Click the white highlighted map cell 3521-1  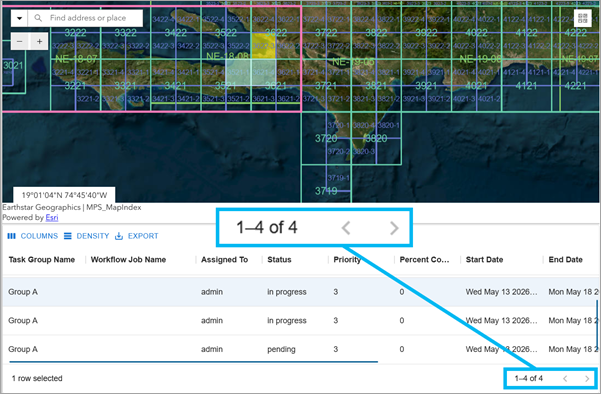[x=238, y=72]
